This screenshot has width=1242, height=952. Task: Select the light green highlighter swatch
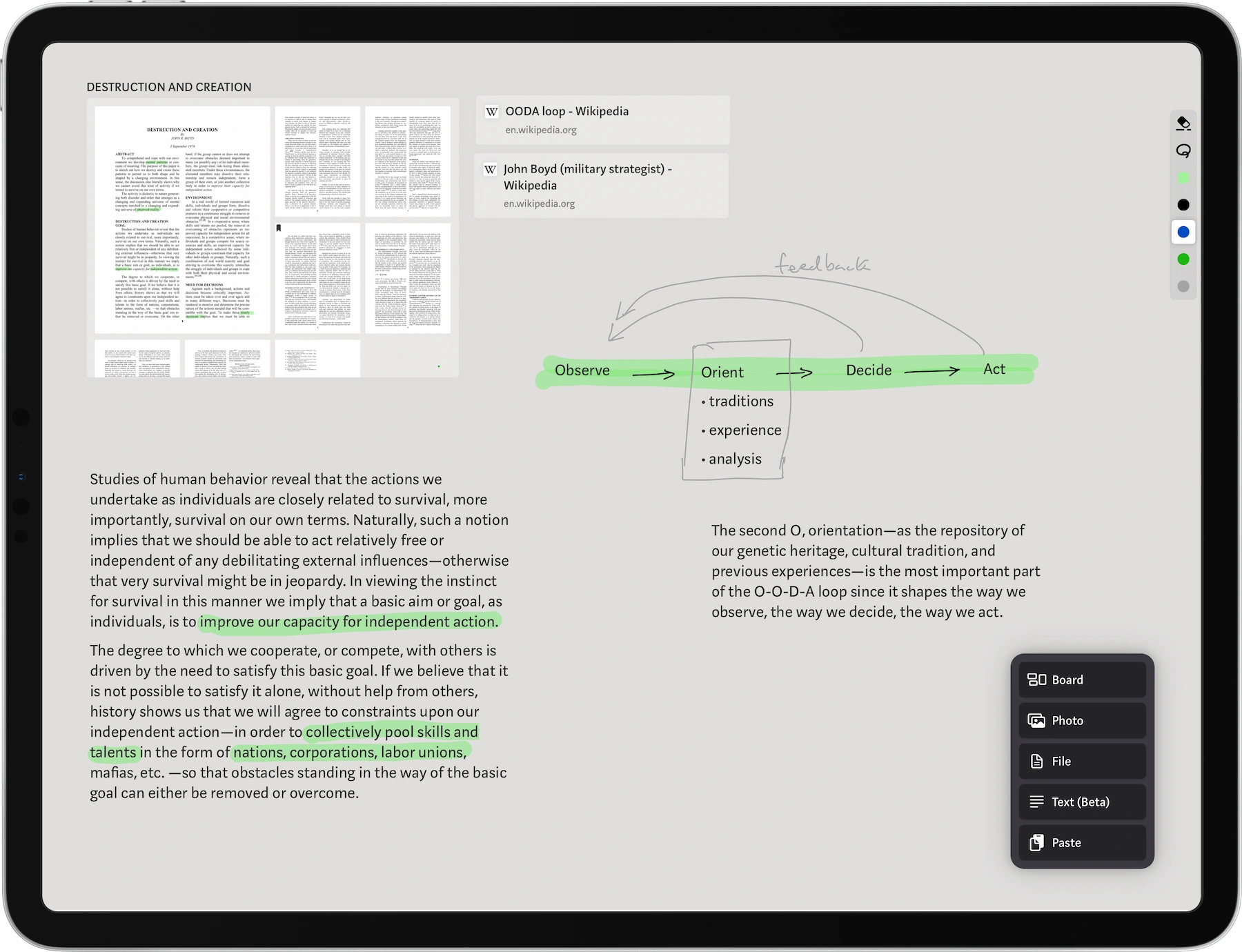tap(1183, 177)
